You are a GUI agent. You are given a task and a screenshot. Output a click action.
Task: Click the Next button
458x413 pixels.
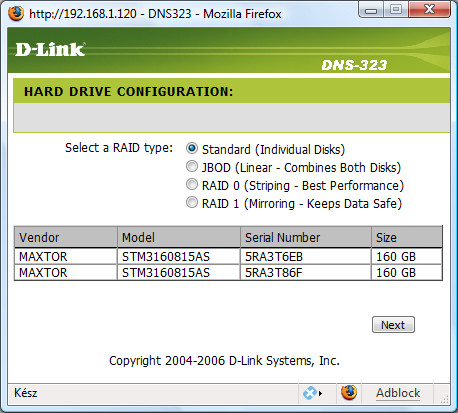[393, 325]
